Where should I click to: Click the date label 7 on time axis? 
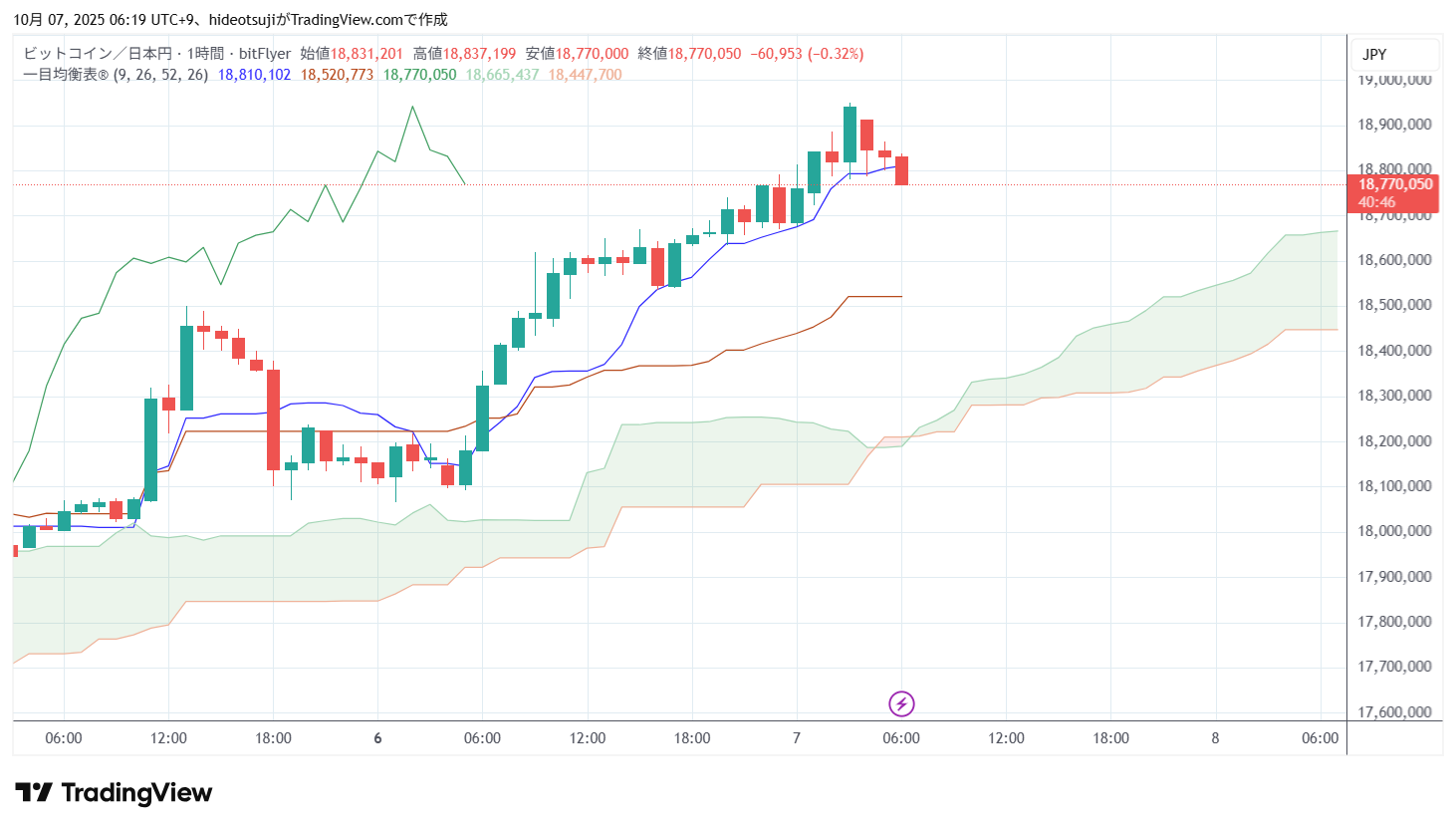pyautogui.click(x=797, y=738)
